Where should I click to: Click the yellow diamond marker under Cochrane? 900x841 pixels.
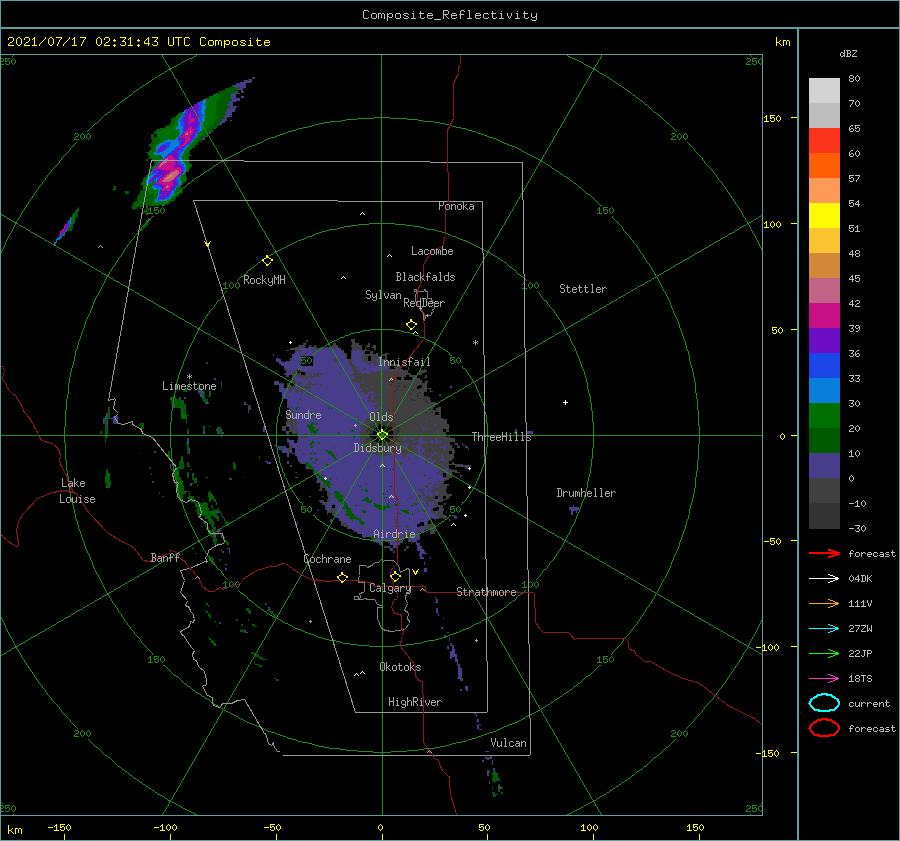click(x=342, y=578)
